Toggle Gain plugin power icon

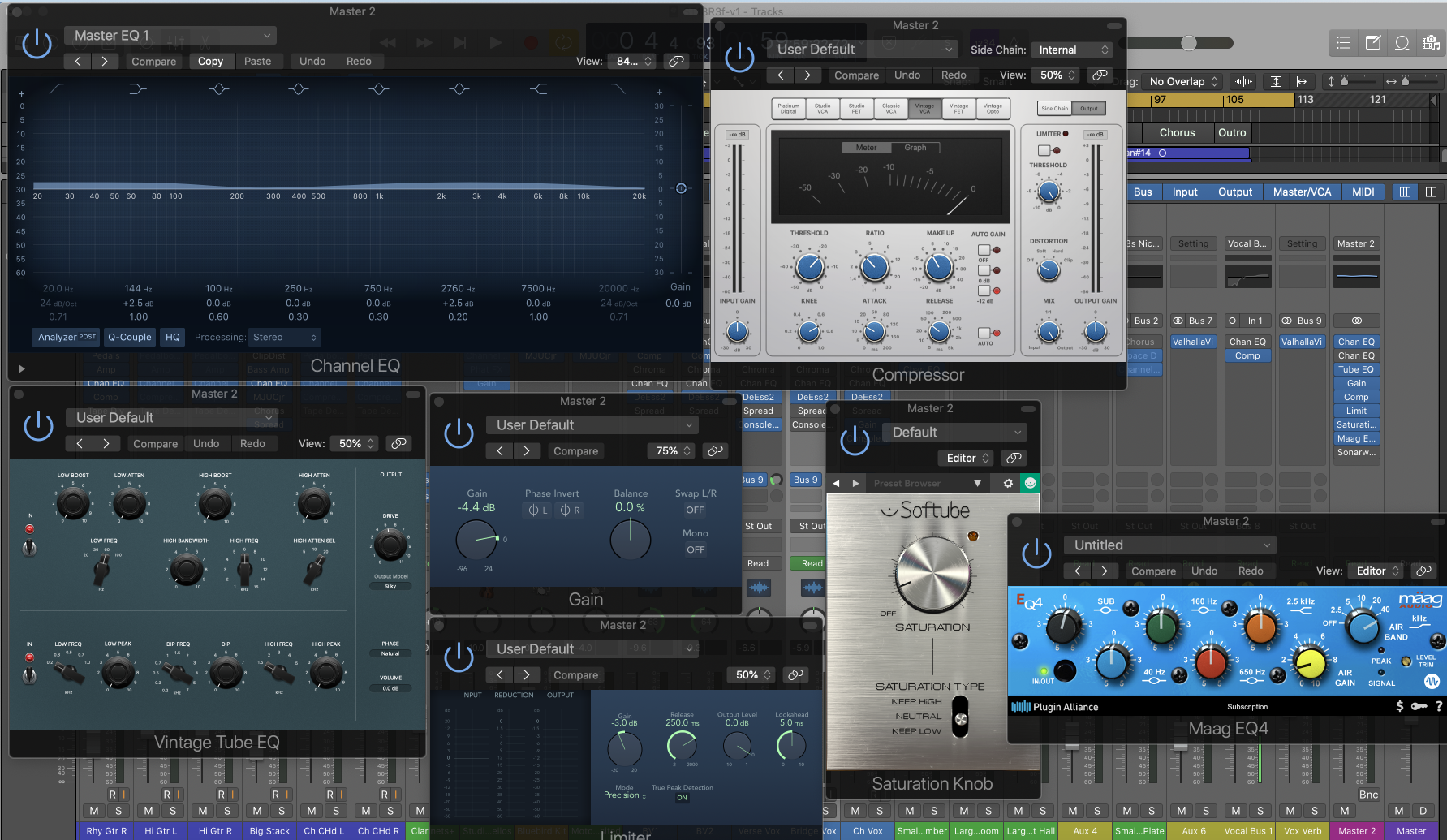(459, 433)
